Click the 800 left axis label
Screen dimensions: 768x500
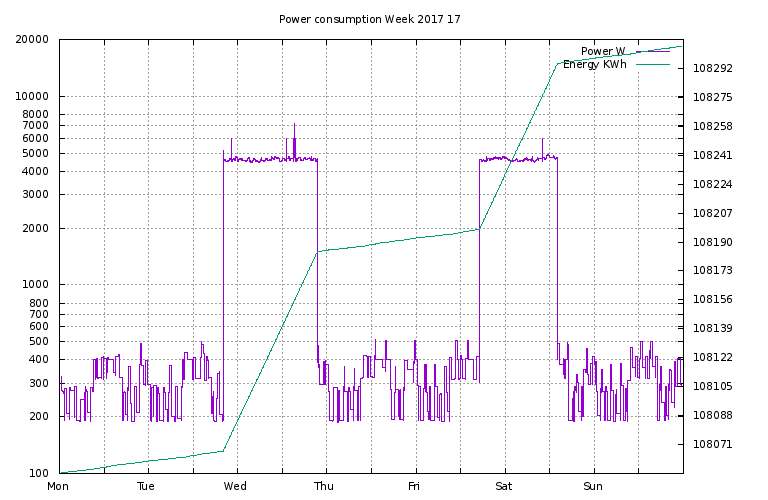39,303
